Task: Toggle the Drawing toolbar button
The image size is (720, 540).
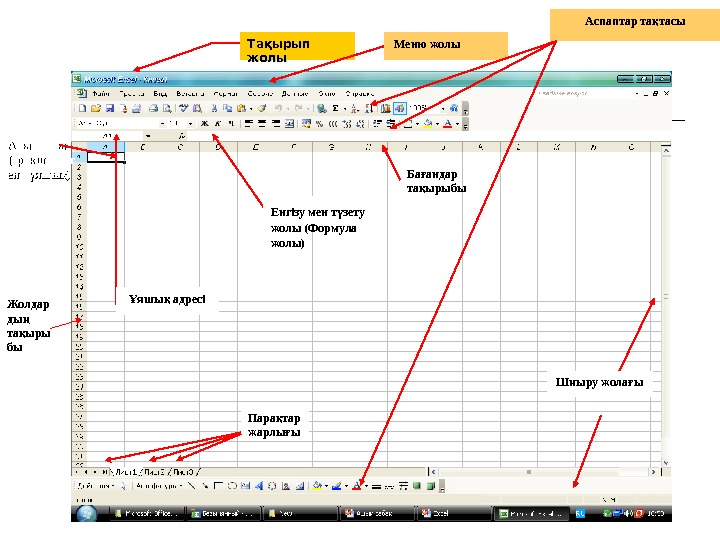Action: (x=399, y=108)
